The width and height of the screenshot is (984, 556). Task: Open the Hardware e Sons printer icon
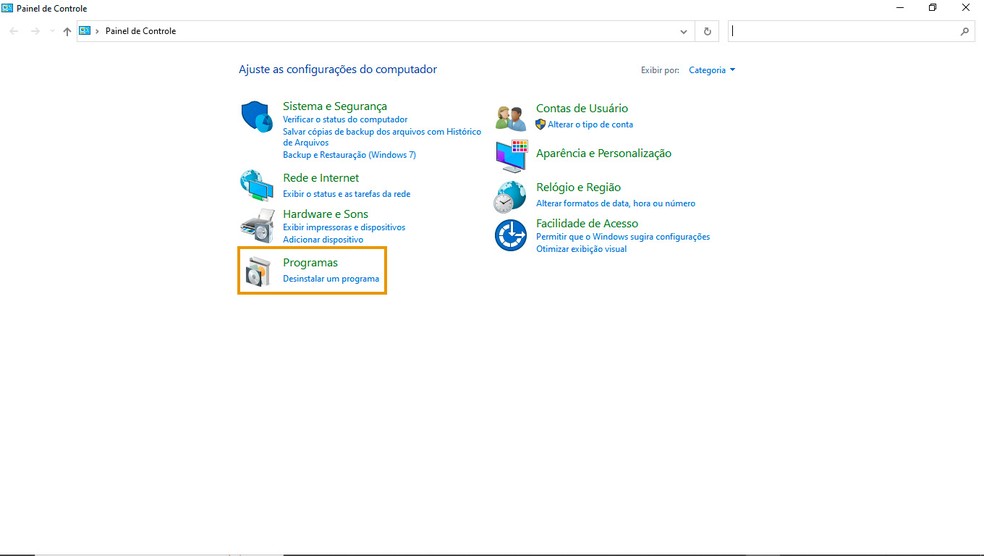[257, 226]
